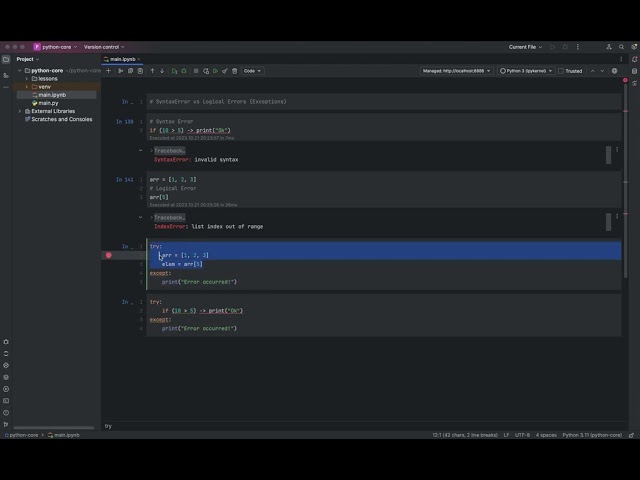Expand External Libraries node
The image size is (640, 480).
click(19, 111)
